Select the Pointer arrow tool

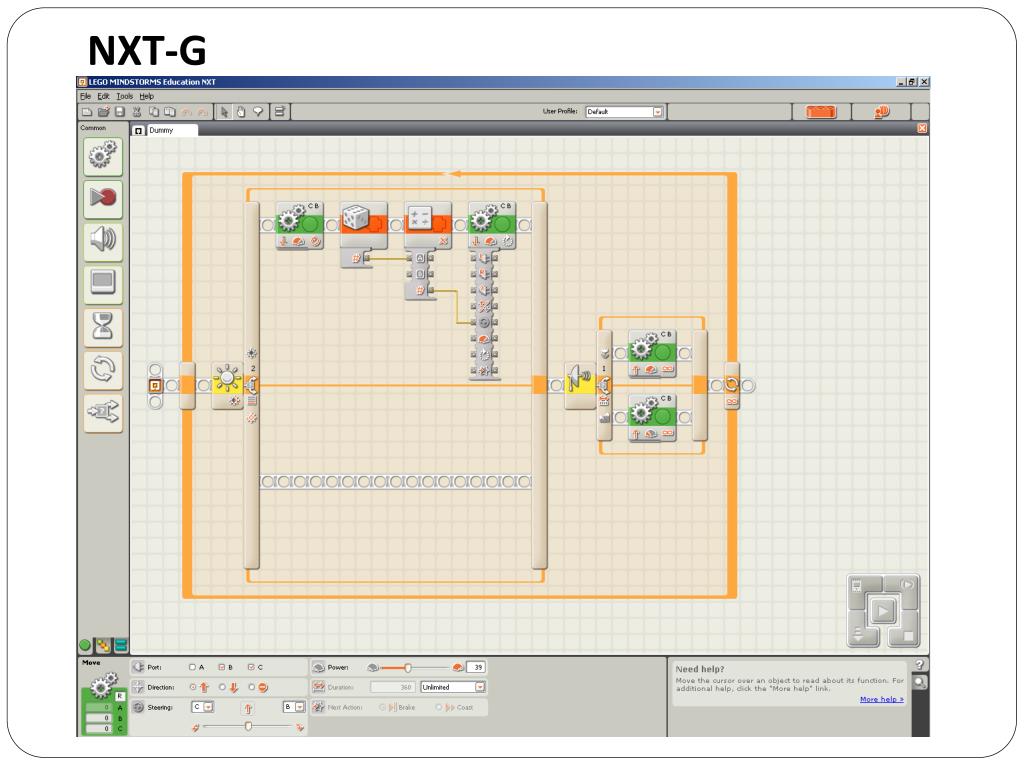pos(224,112)
